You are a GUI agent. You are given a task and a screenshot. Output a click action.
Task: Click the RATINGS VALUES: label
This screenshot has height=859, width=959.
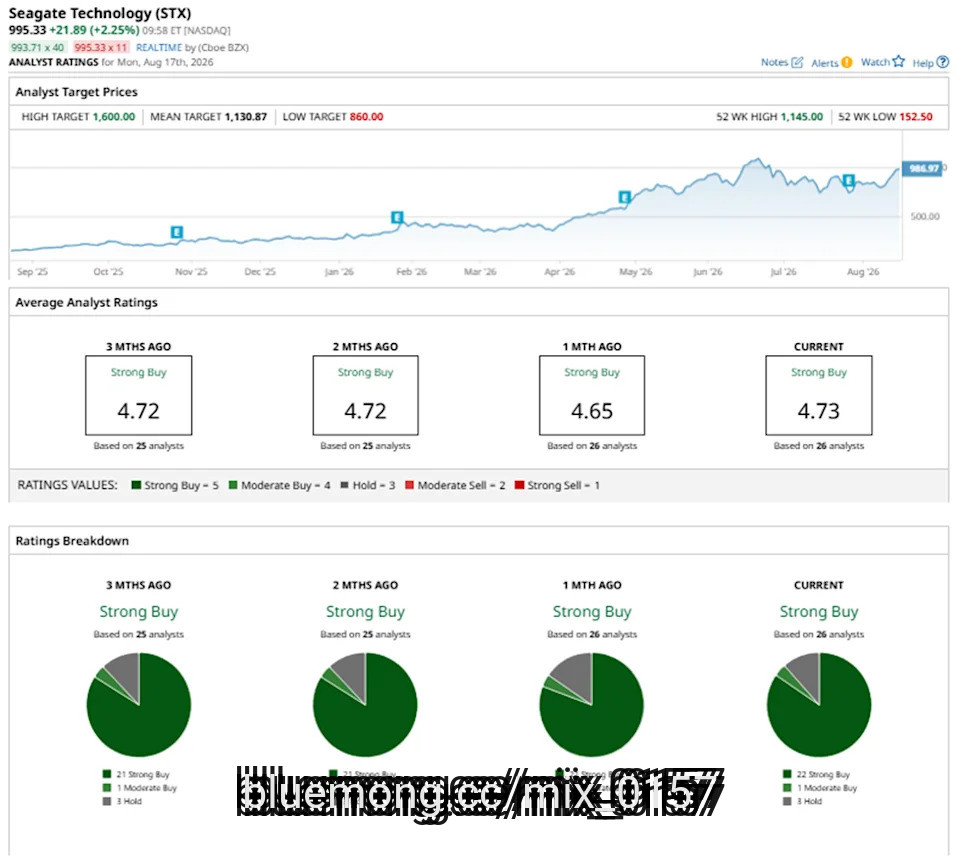point(67,485)
